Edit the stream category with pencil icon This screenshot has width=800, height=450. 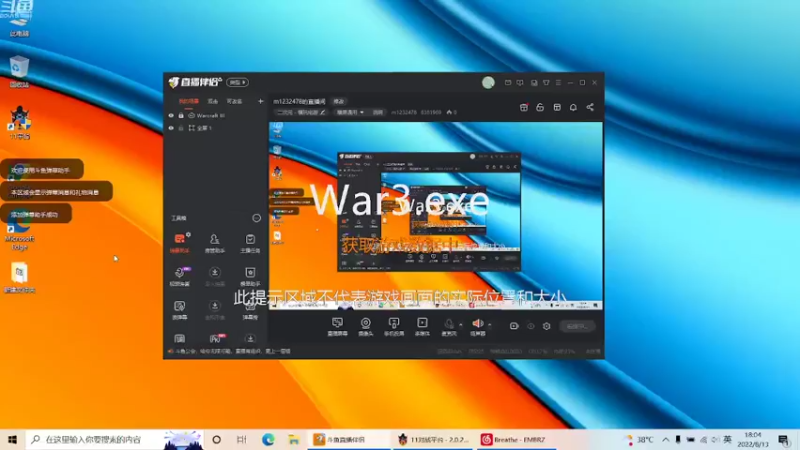[x=322, y=112]
